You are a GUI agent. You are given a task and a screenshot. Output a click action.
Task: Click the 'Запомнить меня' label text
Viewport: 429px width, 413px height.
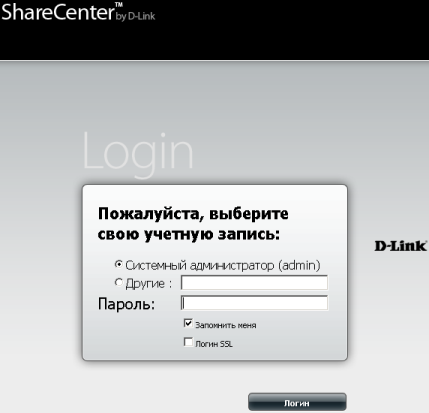click(x=226, y=325)
